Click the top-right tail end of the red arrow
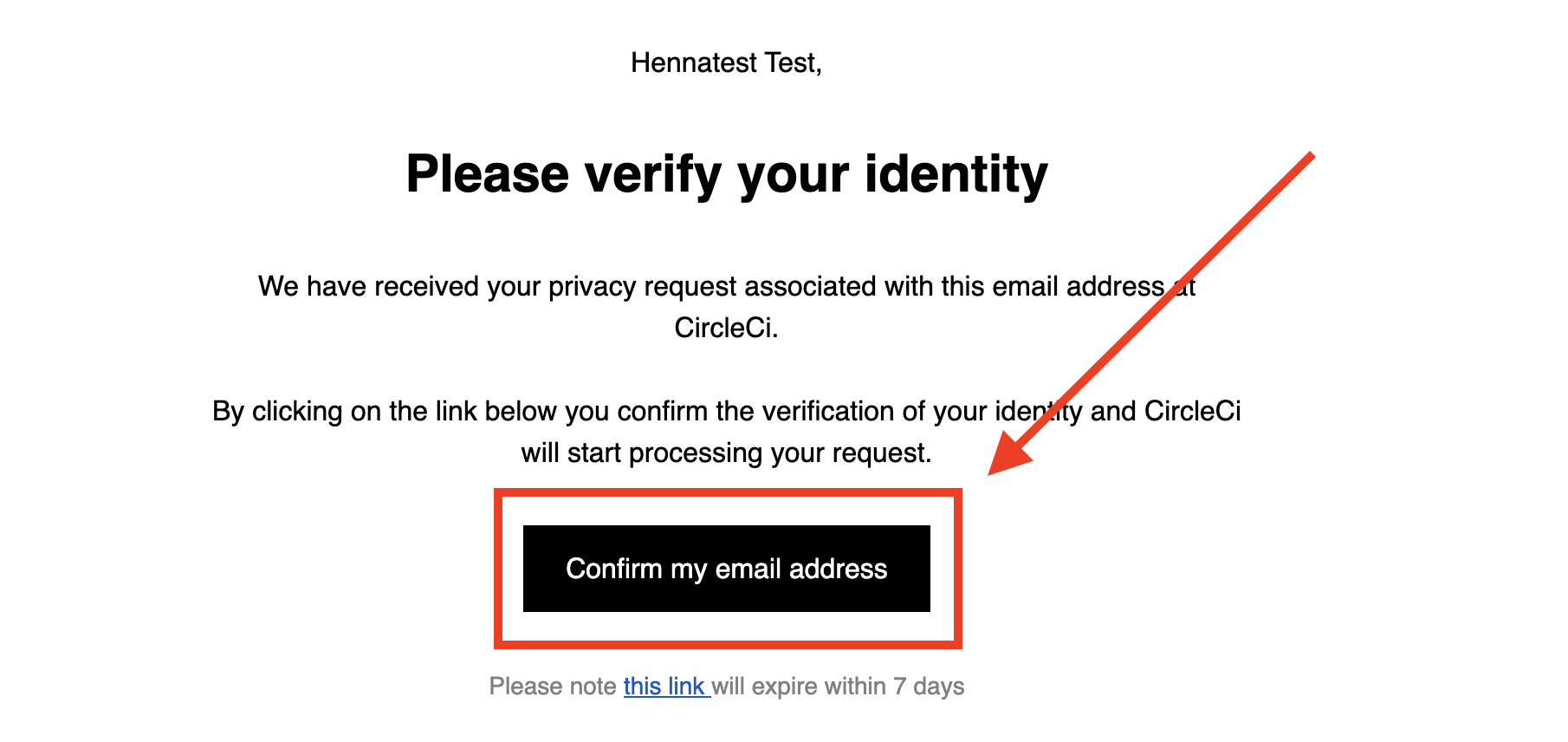The height and width of the screenshot is (742, 1568). 1310,158
